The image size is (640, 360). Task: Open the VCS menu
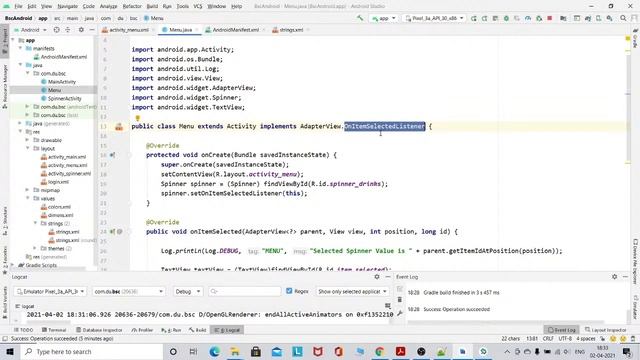click(198, 6)
